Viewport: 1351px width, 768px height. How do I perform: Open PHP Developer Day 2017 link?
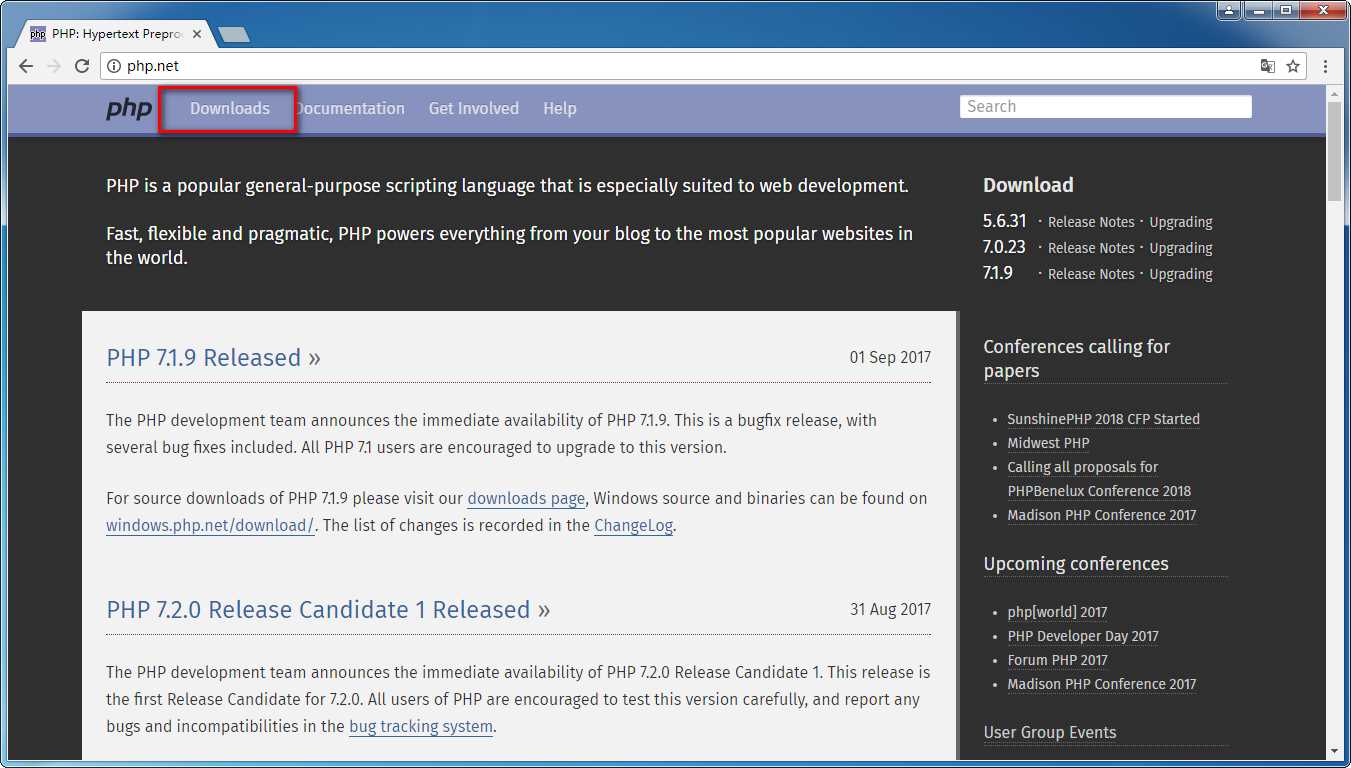coord(1083,636)
